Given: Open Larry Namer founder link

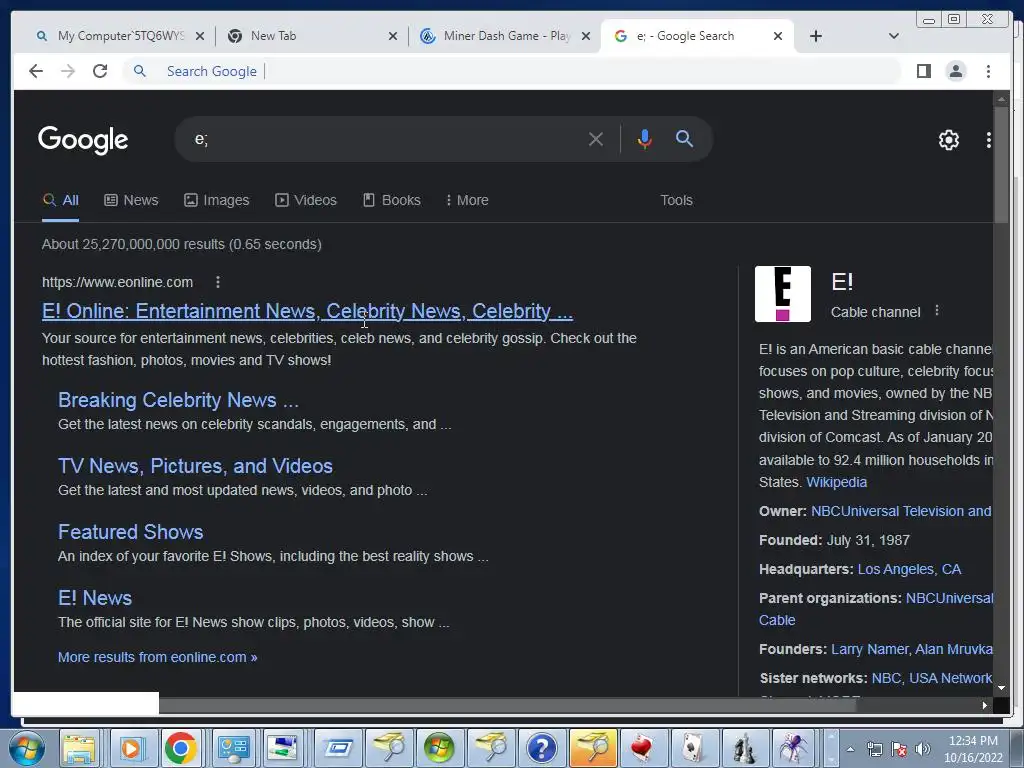Looking at the screenshot, I should pos(869,649).
